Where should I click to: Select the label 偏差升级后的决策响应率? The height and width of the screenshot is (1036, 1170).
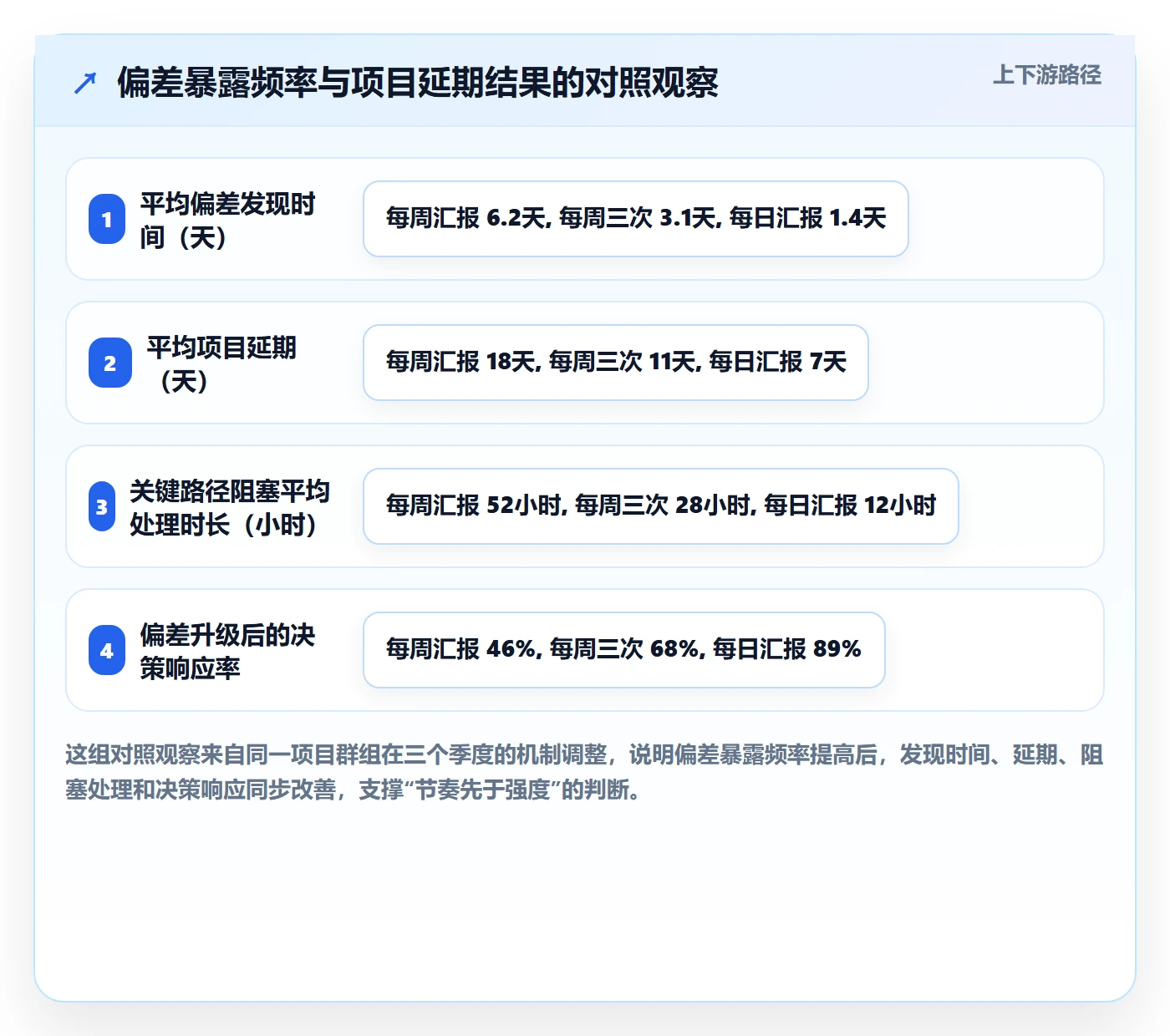(x=227, y=651)
